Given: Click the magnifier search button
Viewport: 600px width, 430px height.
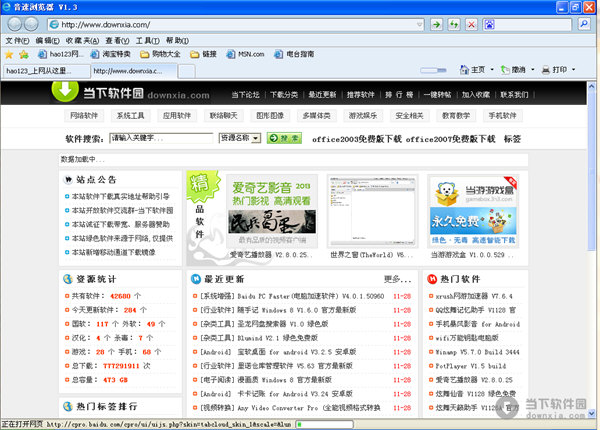Looking at the screenshot, I should 584,24.
